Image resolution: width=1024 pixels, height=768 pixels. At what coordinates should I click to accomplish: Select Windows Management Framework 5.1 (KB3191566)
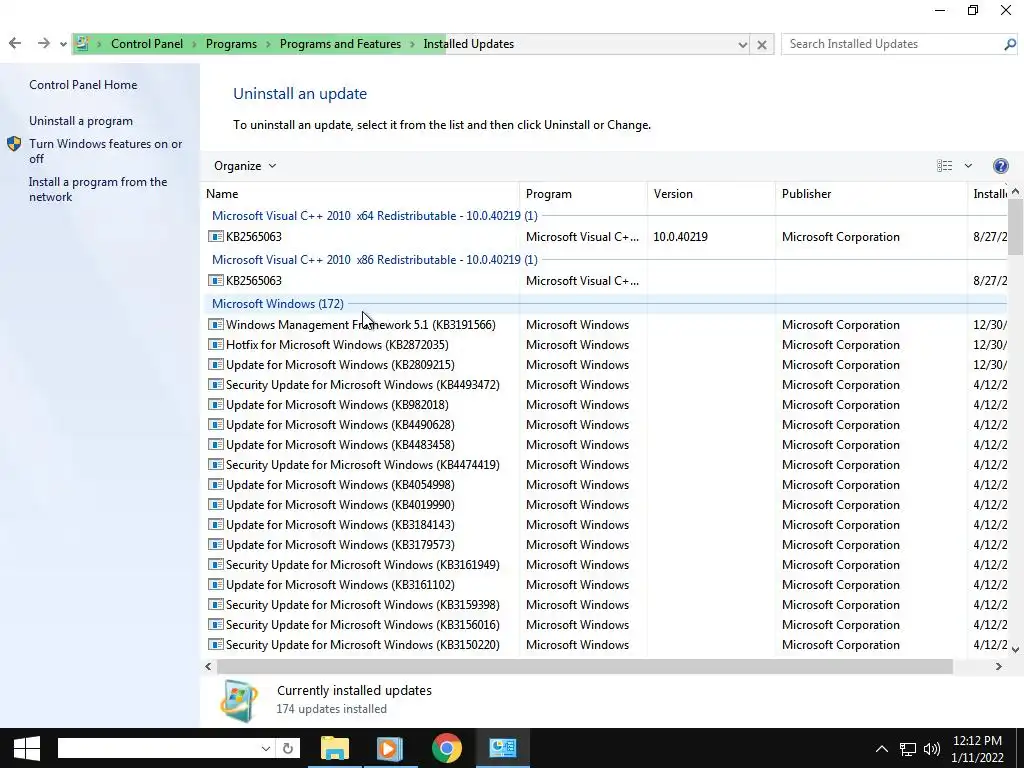click(606, 325)
